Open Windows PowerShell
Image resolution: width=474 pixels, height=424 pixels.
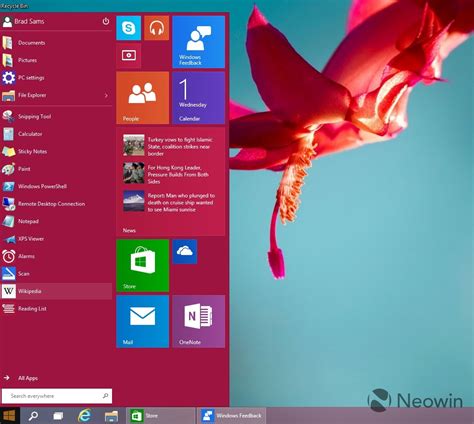[x=57, y=186]
